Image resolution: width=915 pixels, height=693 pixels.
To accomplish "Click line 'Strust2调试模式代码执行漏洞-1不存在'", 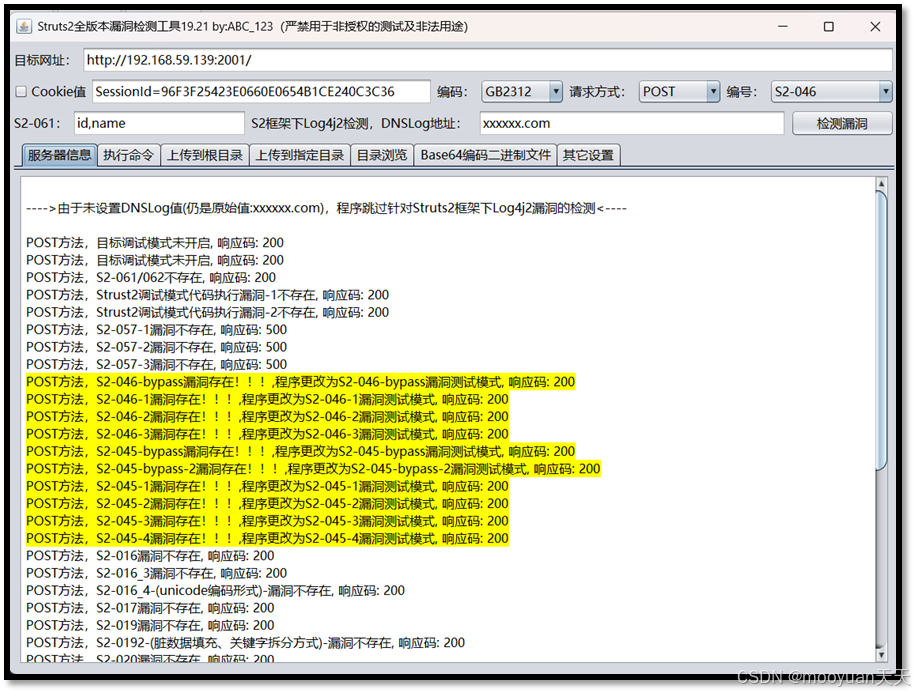I will click(x=208, y=295).
